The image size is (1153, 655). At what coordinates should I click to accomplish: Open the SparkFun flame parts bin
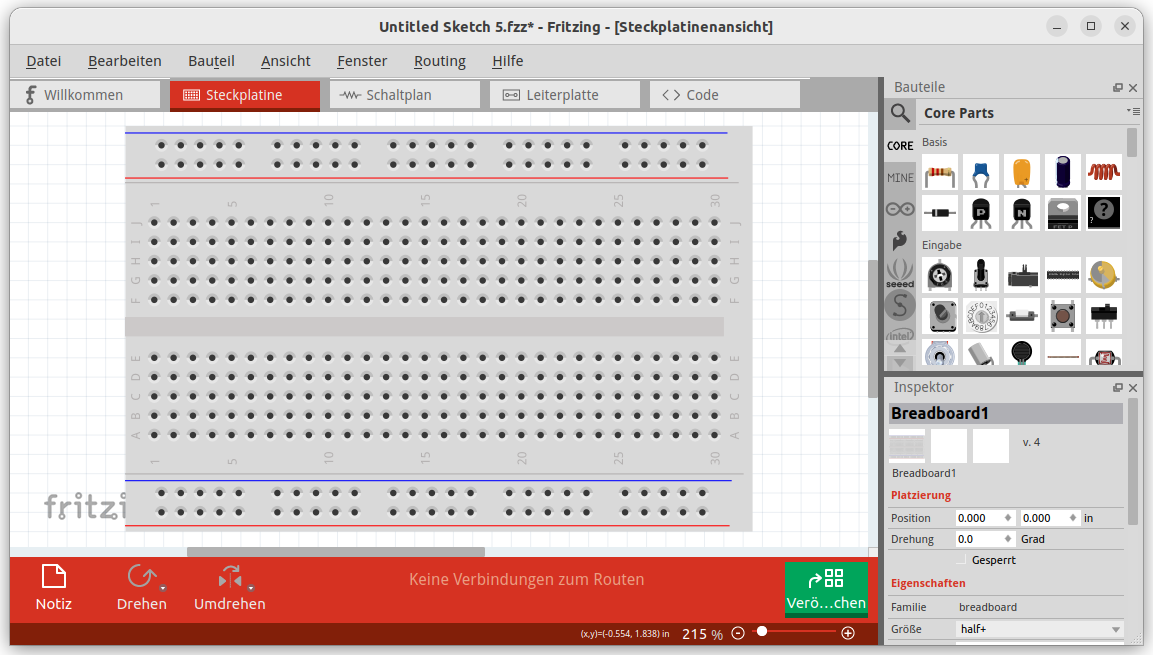(x=900, y=240)
